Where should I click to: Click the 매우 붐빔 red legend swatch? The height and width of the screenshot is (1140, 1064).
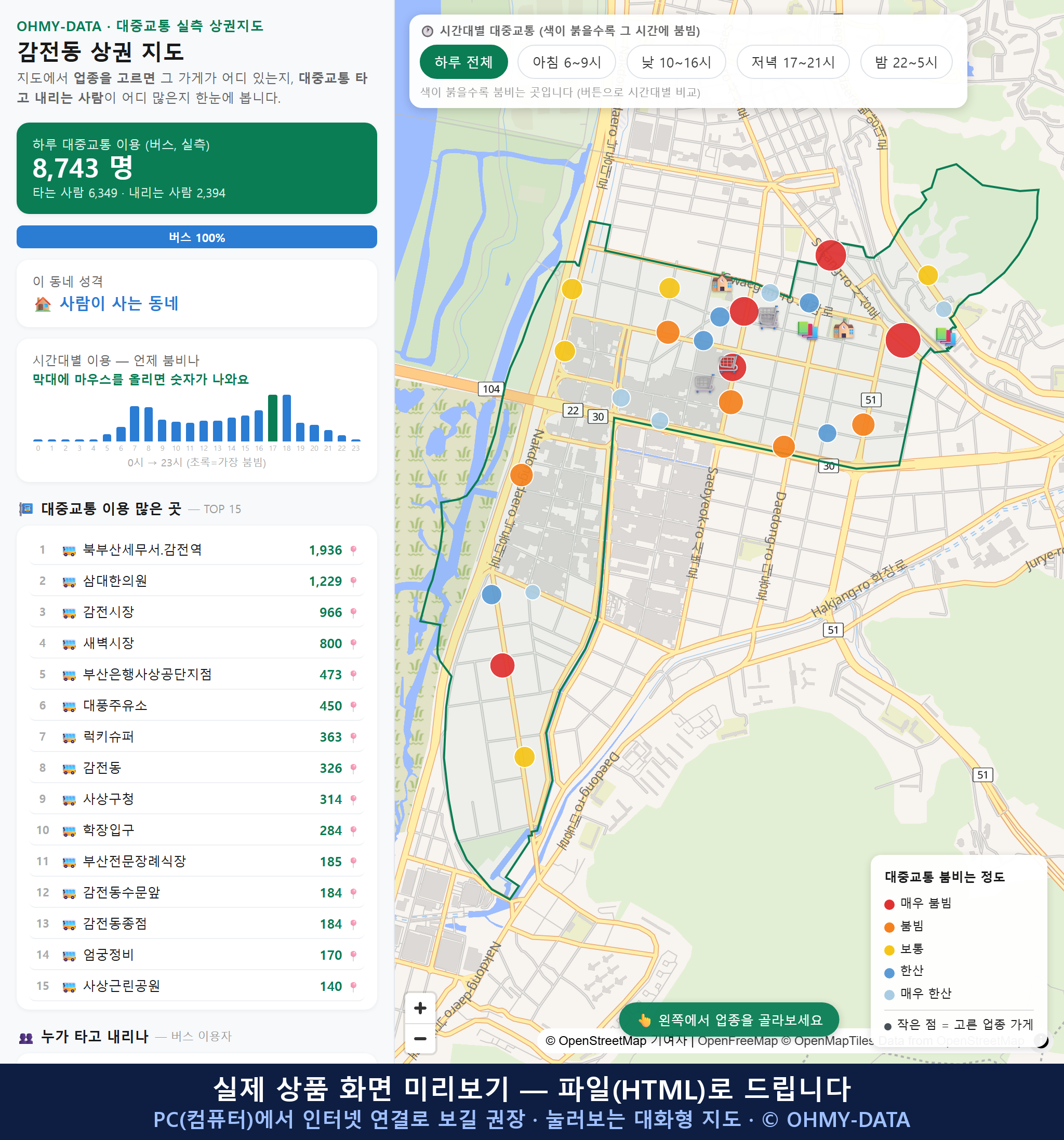889,904
